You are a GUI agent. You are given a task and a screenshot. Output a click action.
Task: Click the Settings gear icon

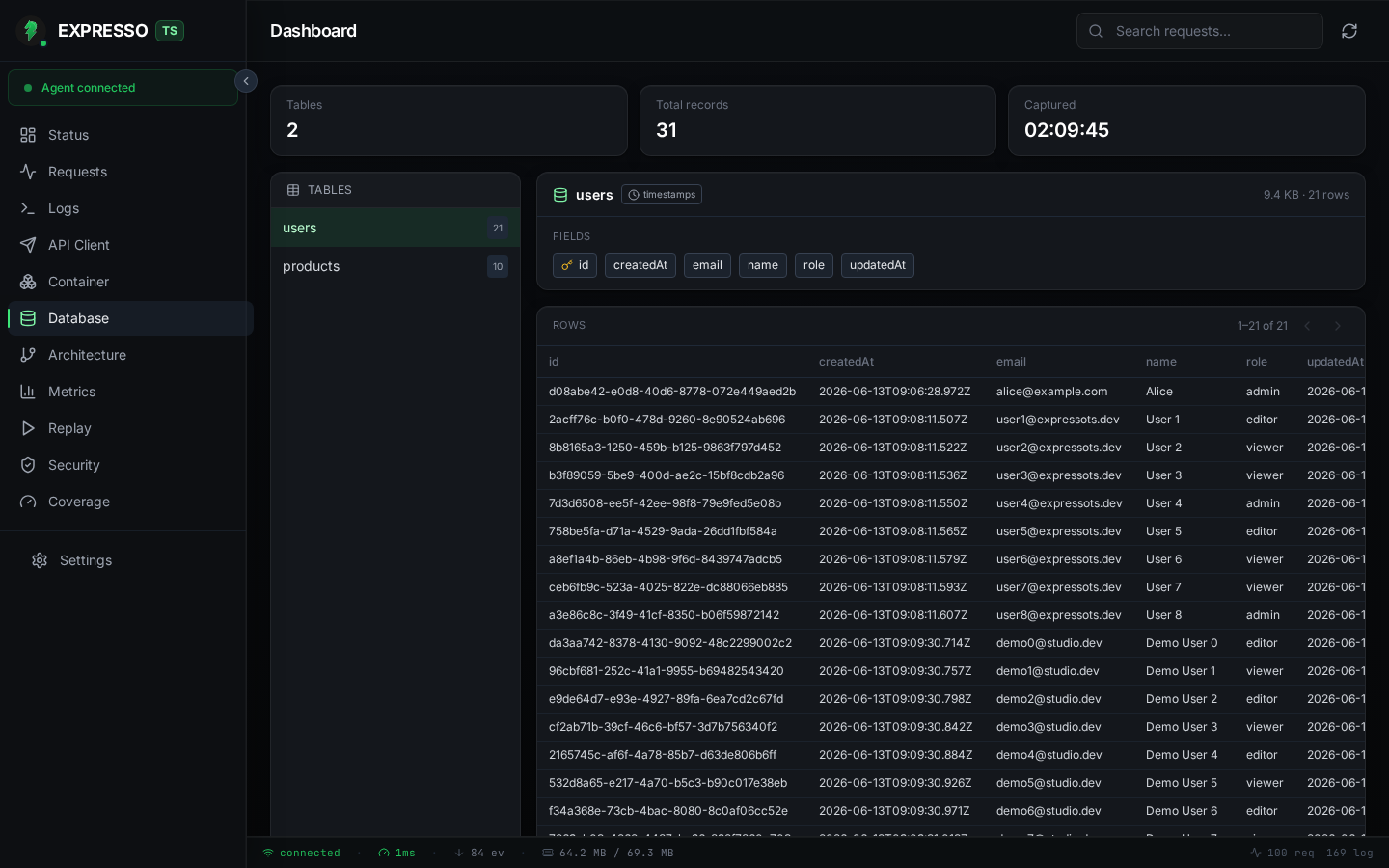[40, 560]
